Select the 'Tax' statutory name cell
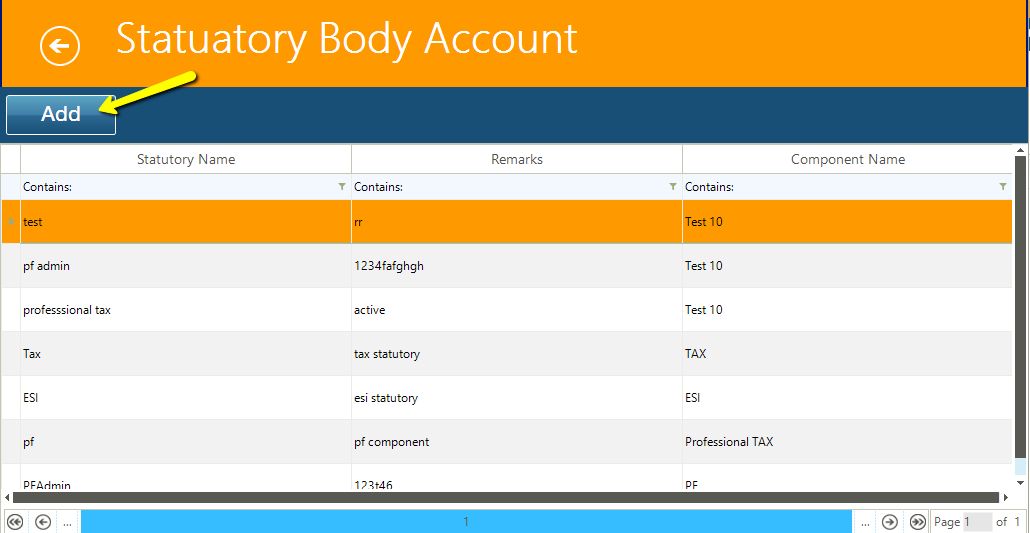The image size is (1030, 533). (x=186, y=354)
